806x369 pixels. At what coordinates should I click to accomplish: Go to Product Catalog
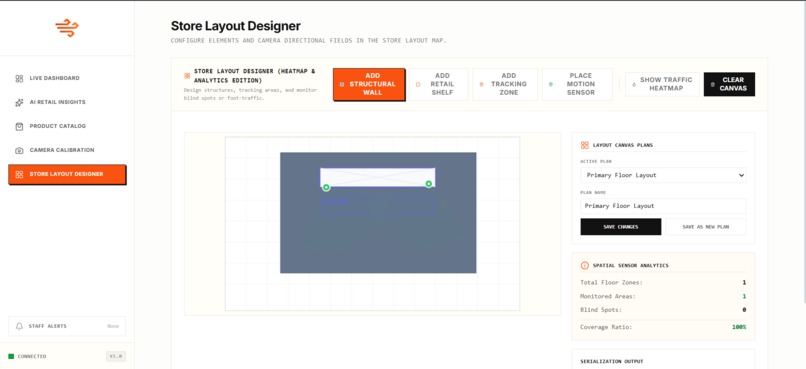pyautogui.click(x=67, y=126)
